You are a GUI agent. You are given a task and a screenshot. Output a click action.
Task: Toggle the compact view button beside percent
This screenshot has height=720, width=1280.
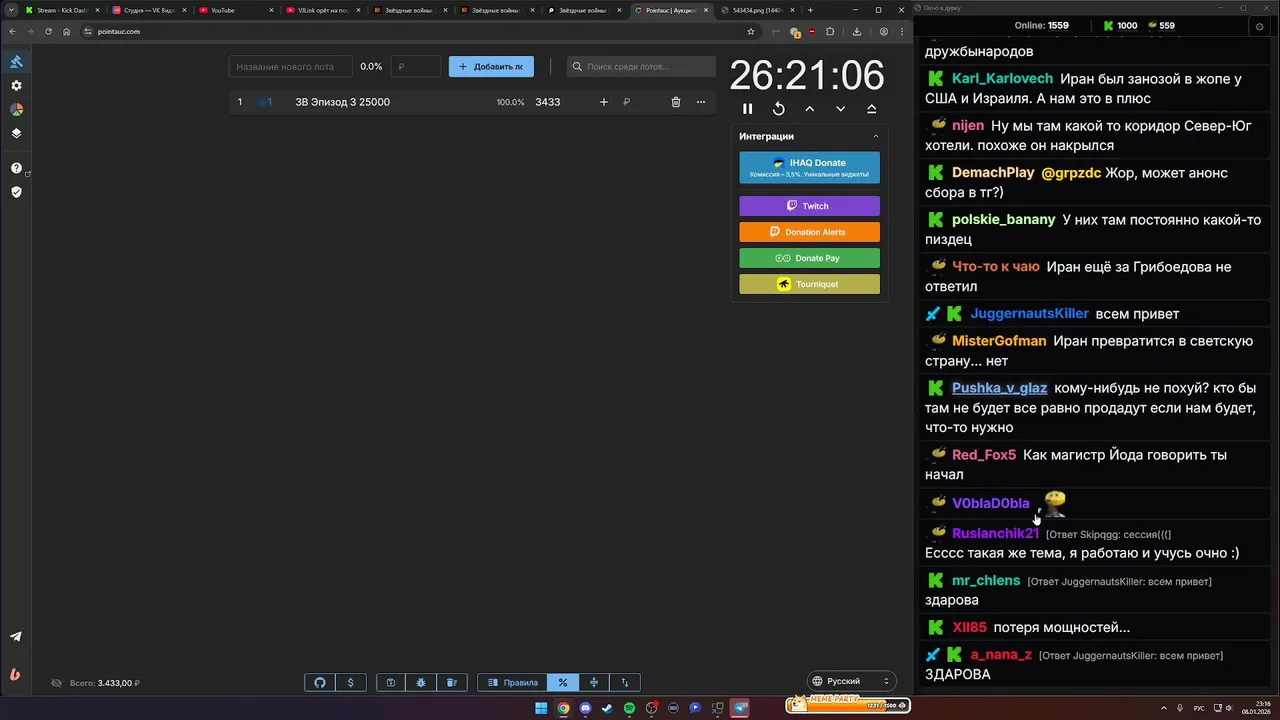point(594,683)
